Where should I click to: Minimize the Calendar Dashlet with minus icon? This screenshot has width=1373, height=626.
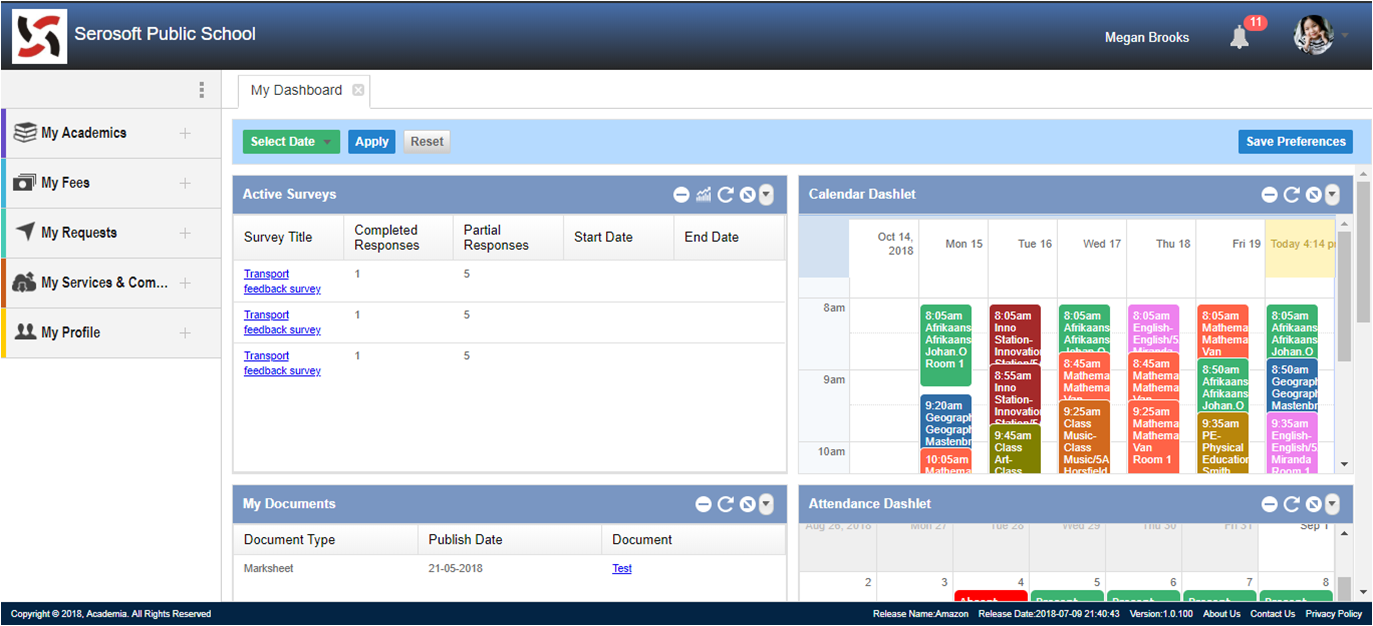coord(1269,195)
